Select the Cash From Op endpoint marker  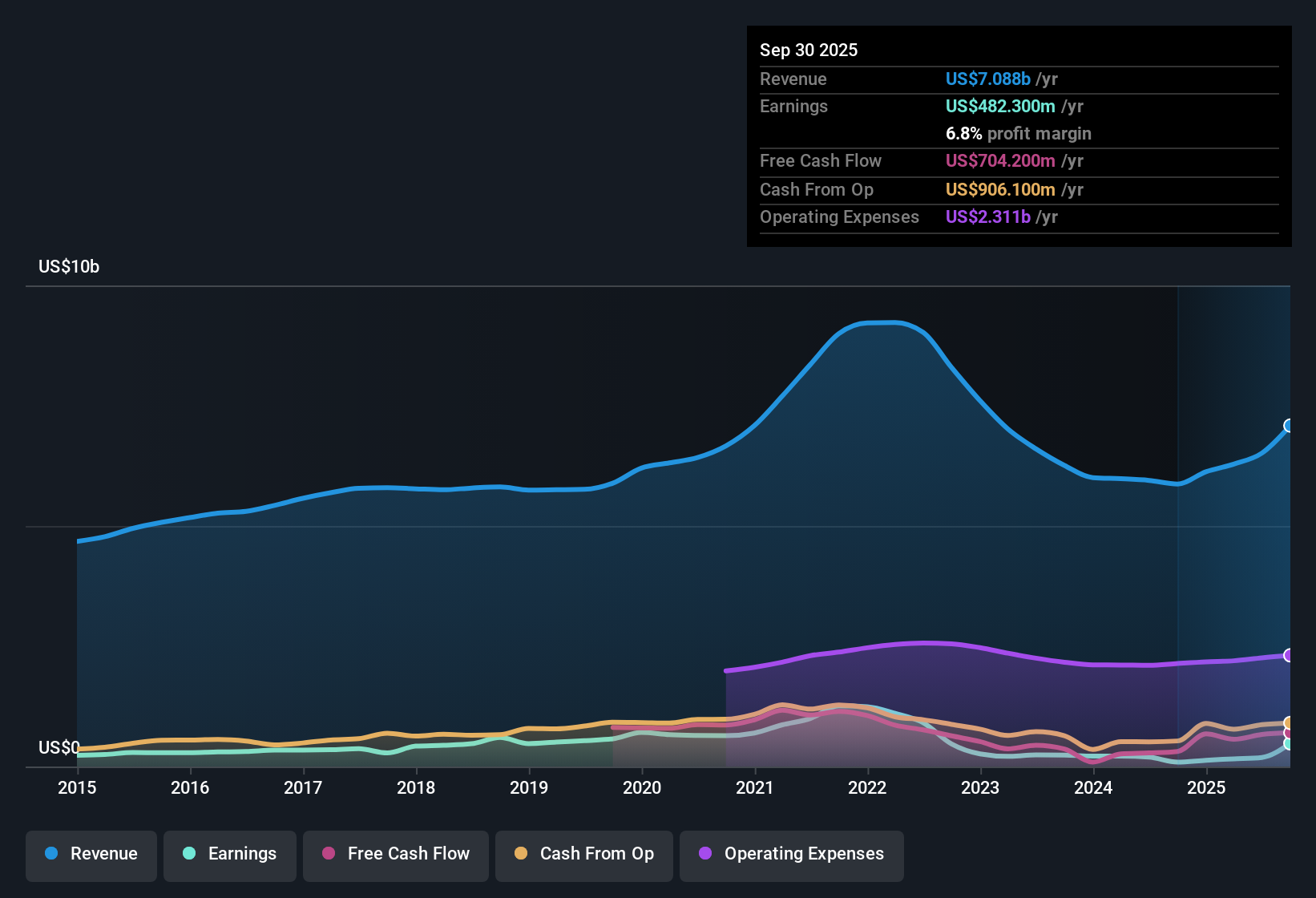click(x=1290, y=723)
